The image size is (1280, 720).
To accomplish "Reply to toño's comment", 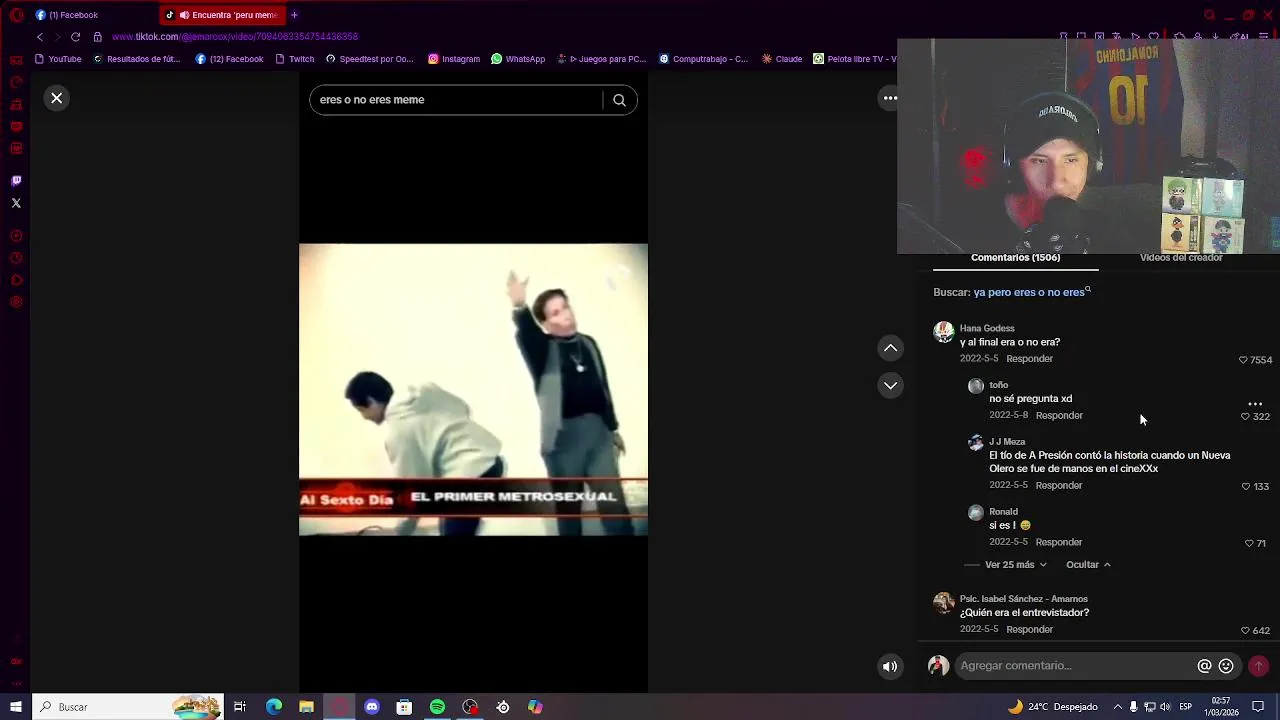I will coord(1059,416).
